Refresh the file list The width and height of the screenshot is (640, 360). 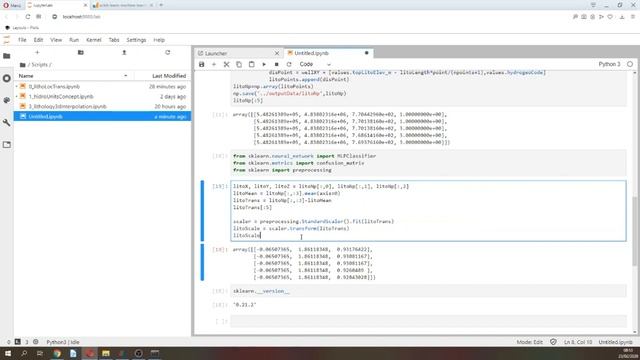pos(168,53)
